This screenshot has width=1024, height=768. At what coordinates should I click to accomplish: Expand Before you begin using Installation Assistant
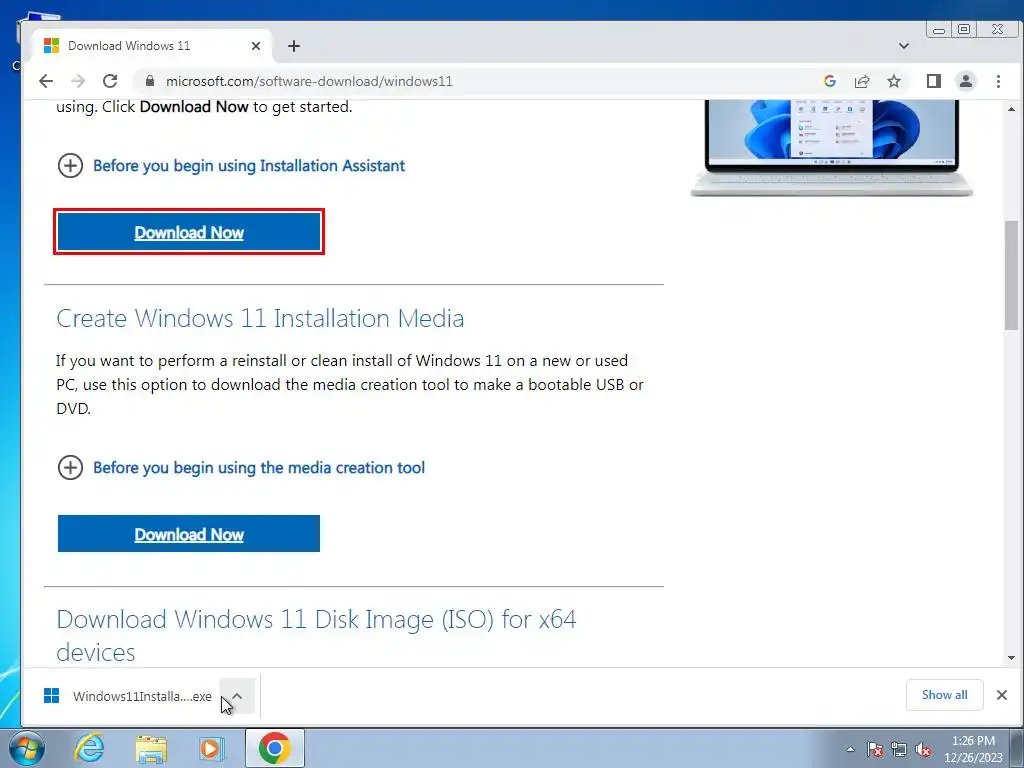click(231, 166)
